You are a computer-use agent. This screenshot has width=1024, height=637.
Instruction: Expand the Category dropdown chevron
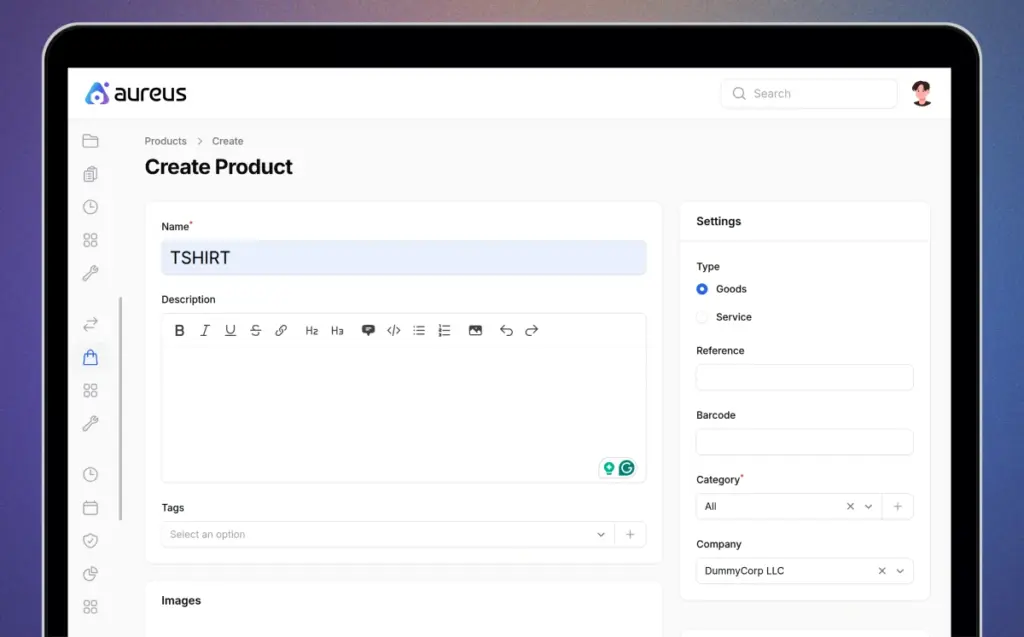coord(869,506)
